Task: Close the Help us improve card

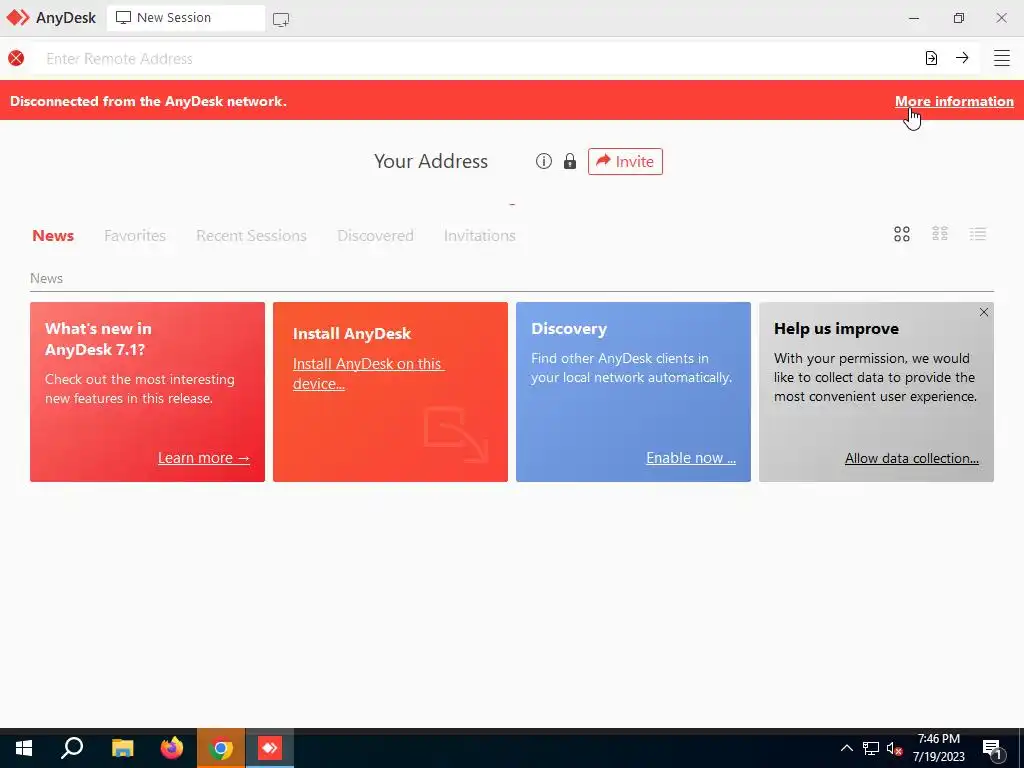Action: click(x=984, y=312)
